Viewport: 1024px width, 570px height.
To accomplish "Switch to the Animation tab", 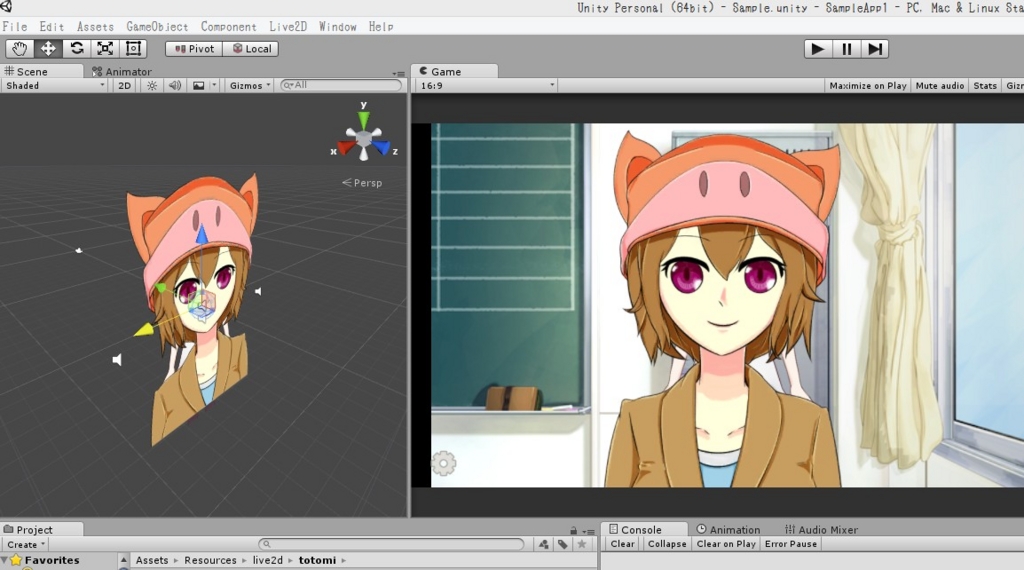I will point(728,530).
